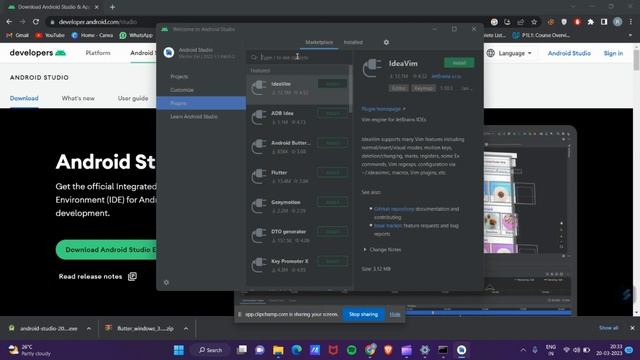
Task: Open Chrome extensions puzzle icon
Action: [590, 22]
